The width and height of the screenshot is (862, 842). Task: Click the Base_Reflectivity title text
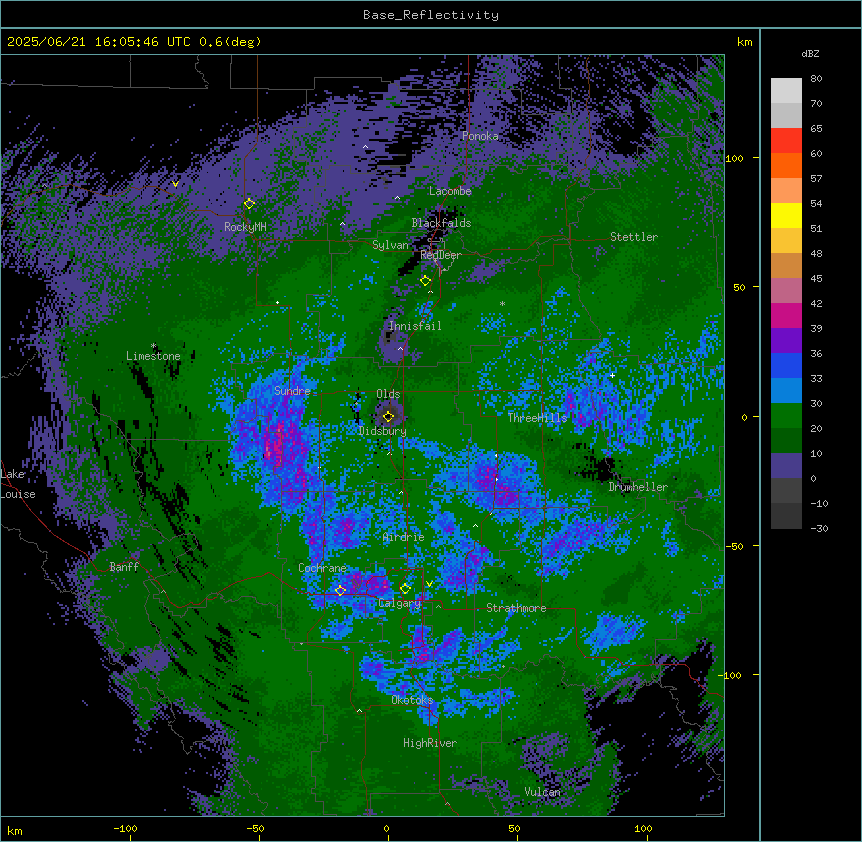431,15
